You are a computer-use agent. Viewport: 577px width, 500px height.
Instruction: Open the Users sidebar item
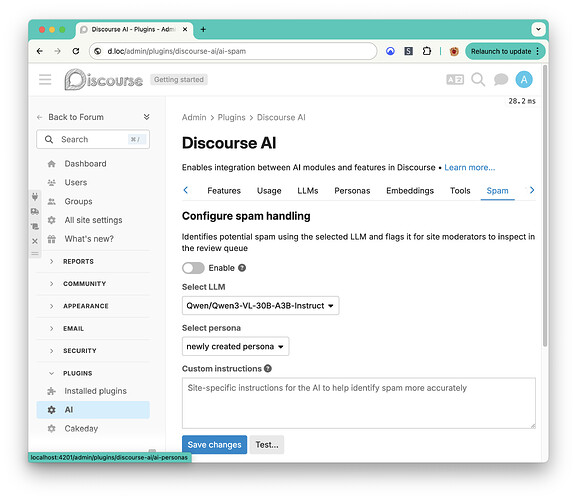pyautogui.click(x=93, y=182)
